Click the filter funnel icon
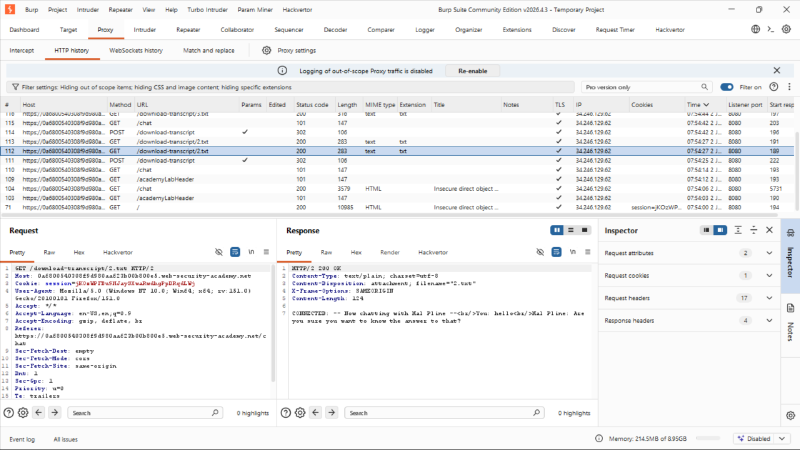 15,87
